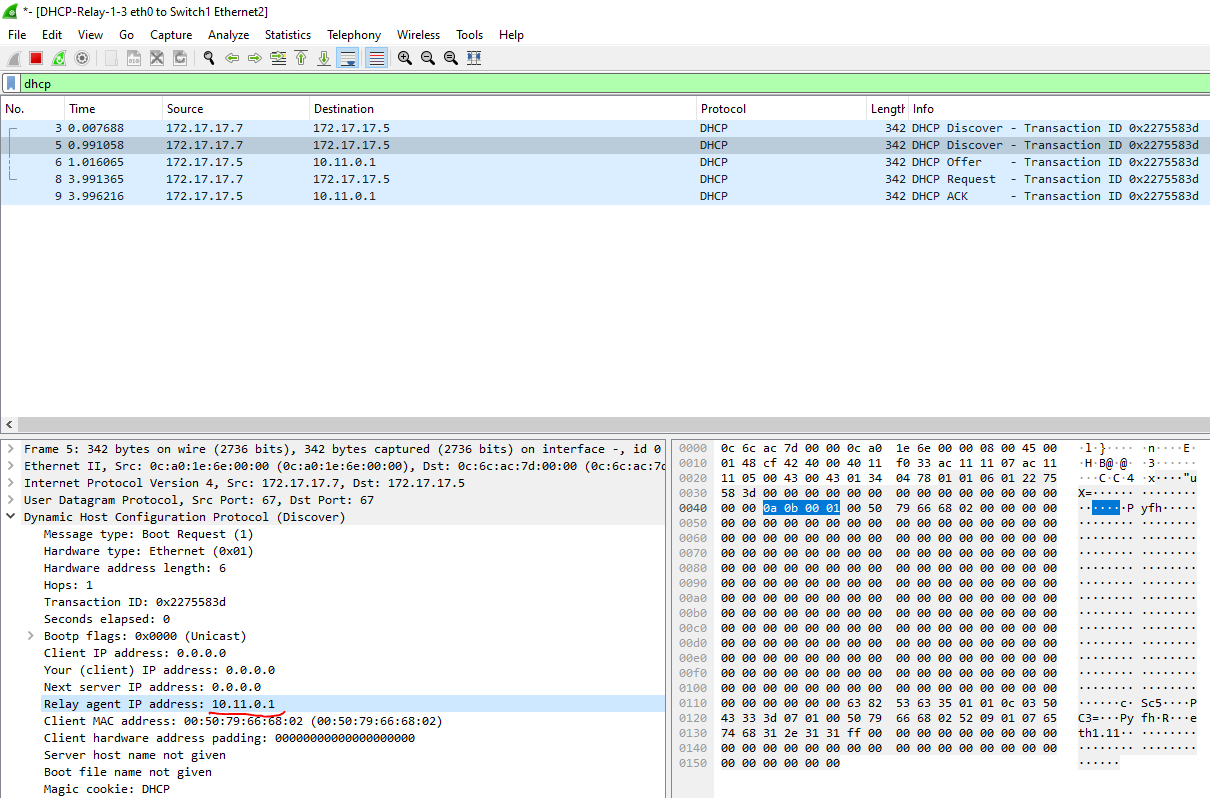Zoom in on packet list text
The image size is (1210, 798).
pyautogui.click(x=405, y=59)
